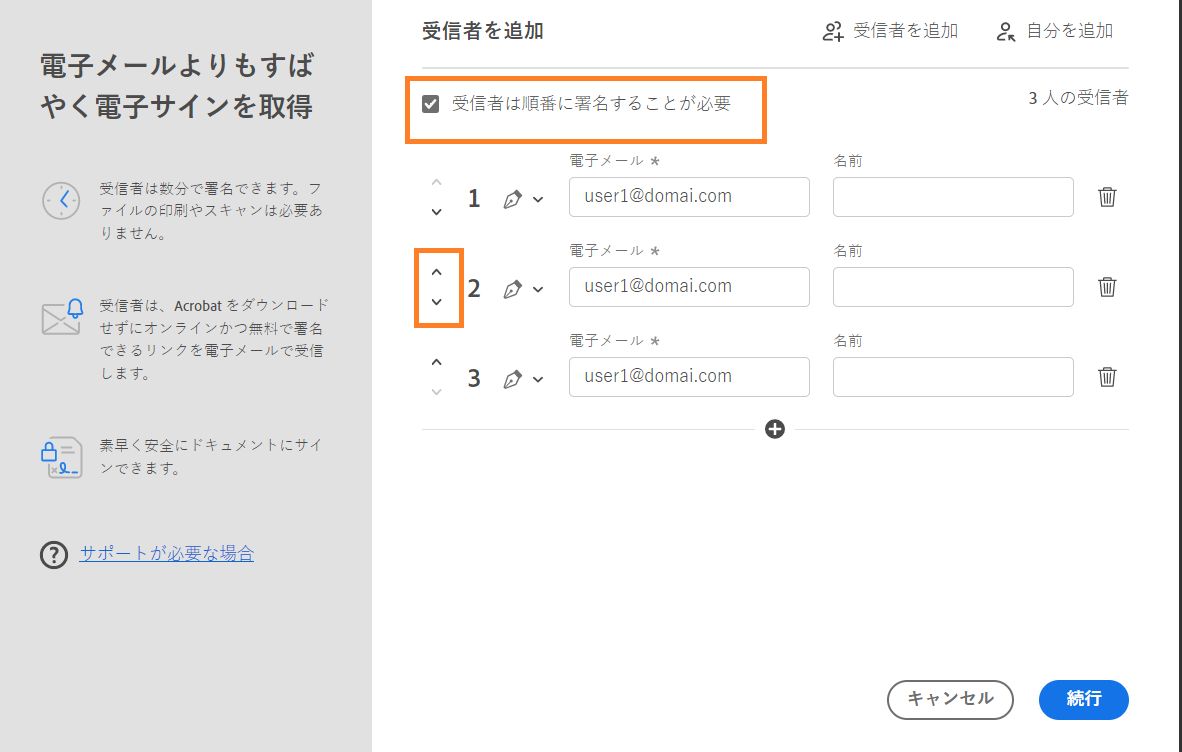
Task: Click the pen role icon for recipient 1
Action: coord(513,197)
